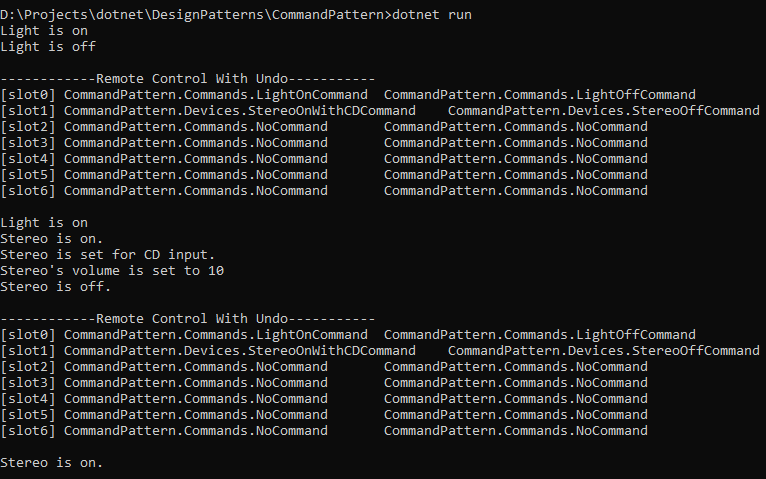Click the [slot4] label in the first listing

tap(28, 159)
